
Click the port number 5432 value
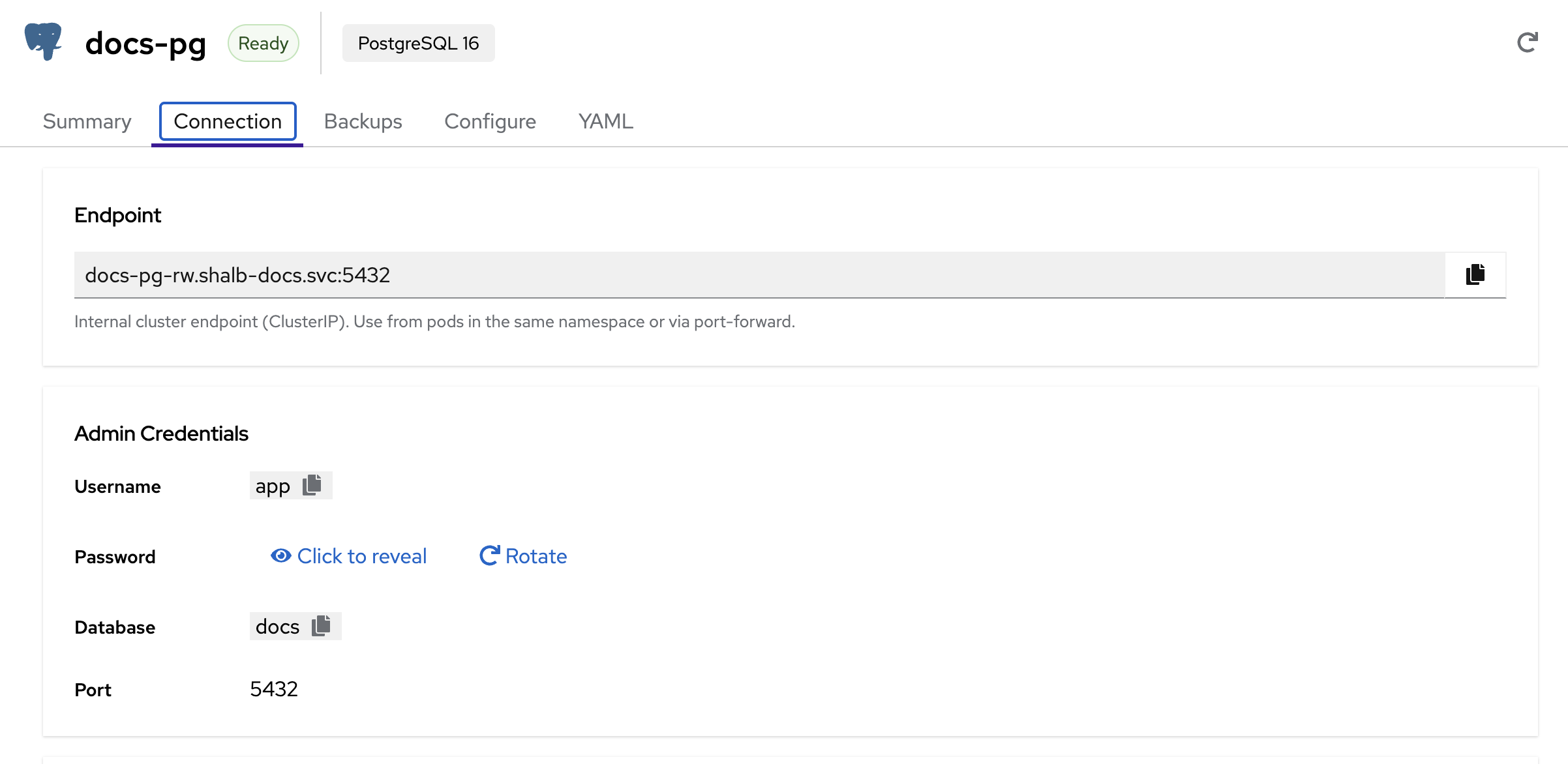pyautogui.click(x=273, y=689)
